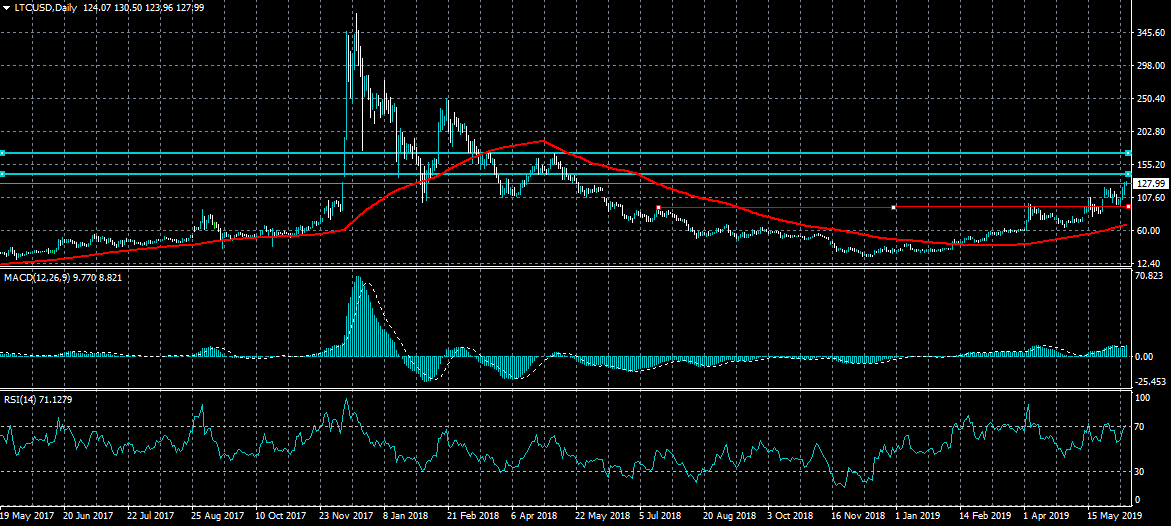Click the 298.00 price scale label
This screenshot has height=526, width=1171.
pyautogui.click(x=1149, y=66)
